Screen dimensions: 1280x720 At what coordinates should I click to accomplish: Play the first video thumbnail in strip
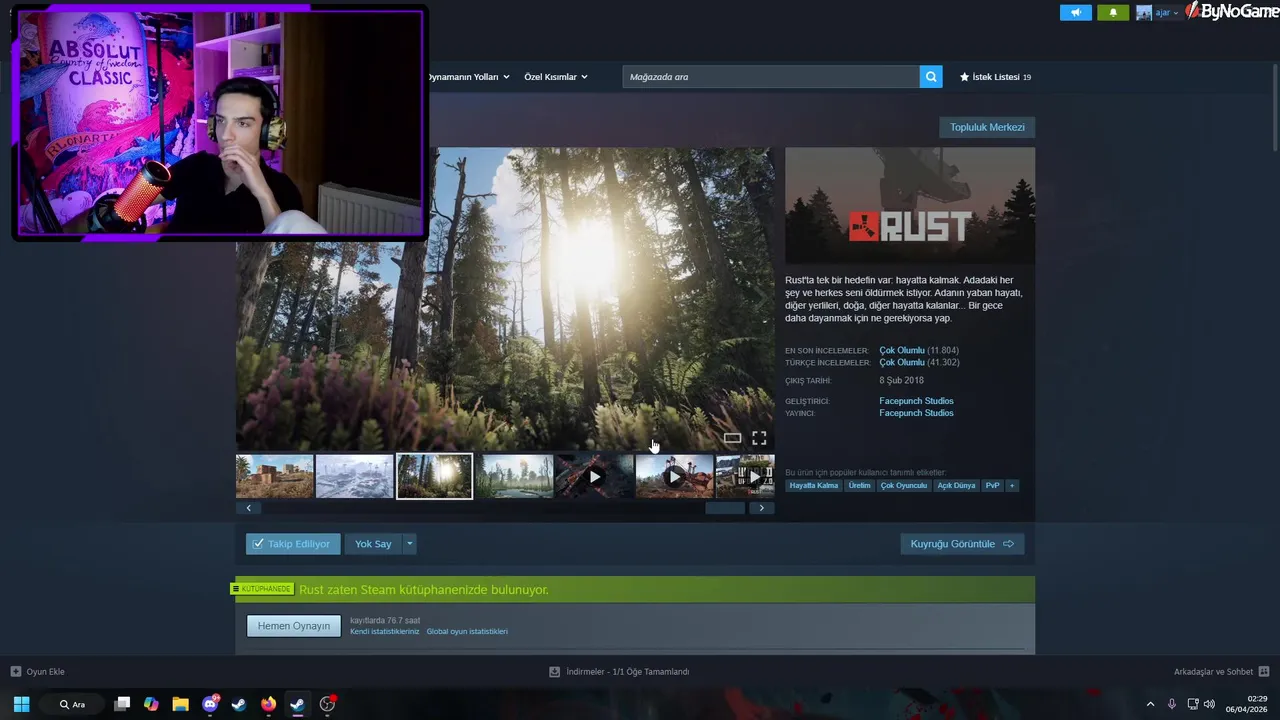pos(594,476)
